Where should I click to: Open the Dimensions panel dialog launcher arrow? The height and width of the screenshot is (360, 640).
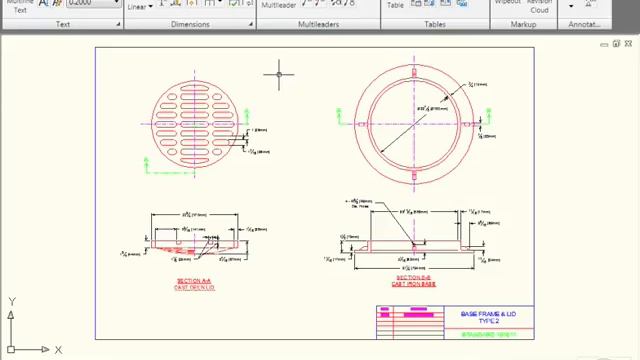(251, 24)
